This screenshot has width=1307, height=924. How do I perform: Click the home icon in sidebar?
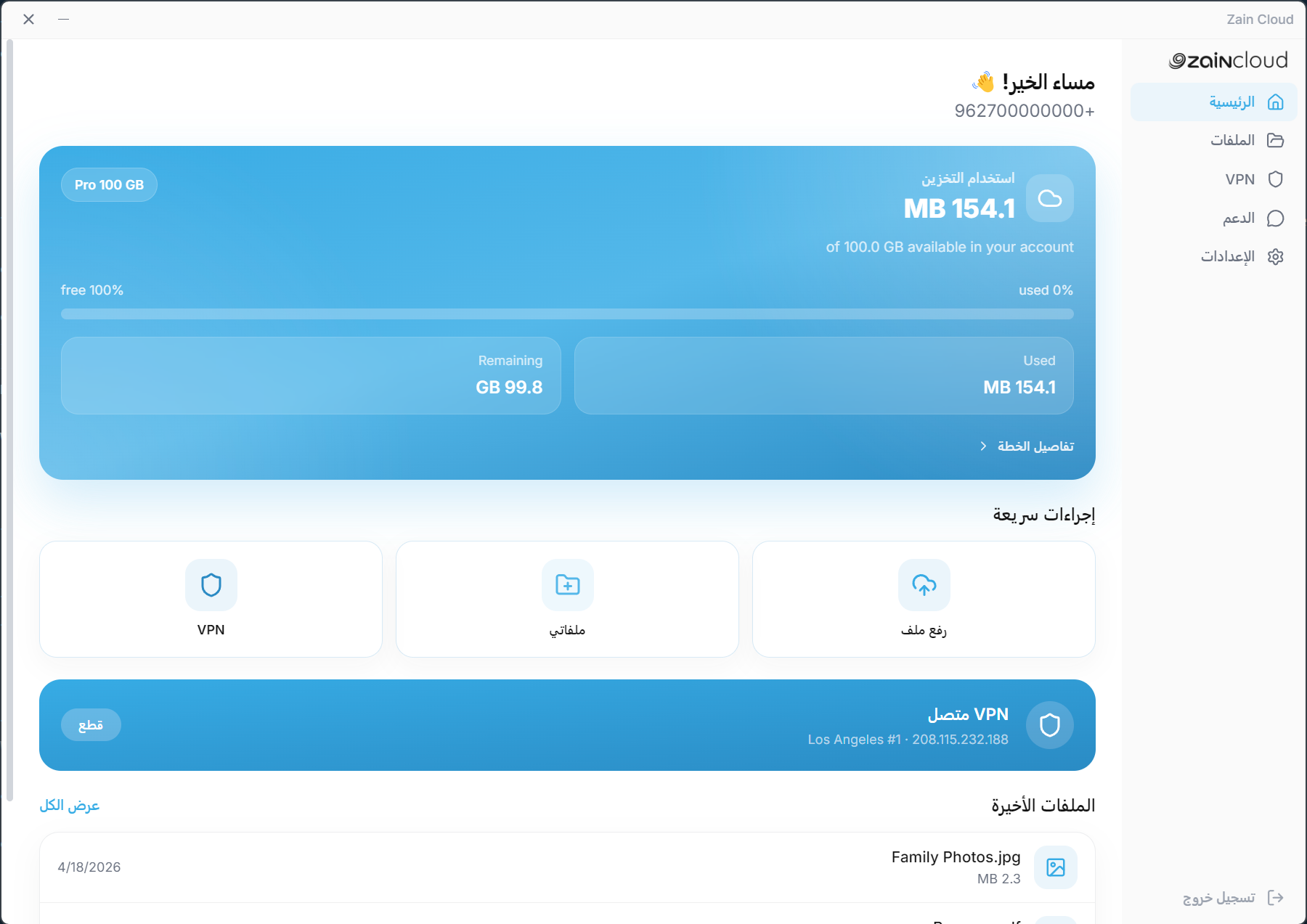pos(1275,102)
